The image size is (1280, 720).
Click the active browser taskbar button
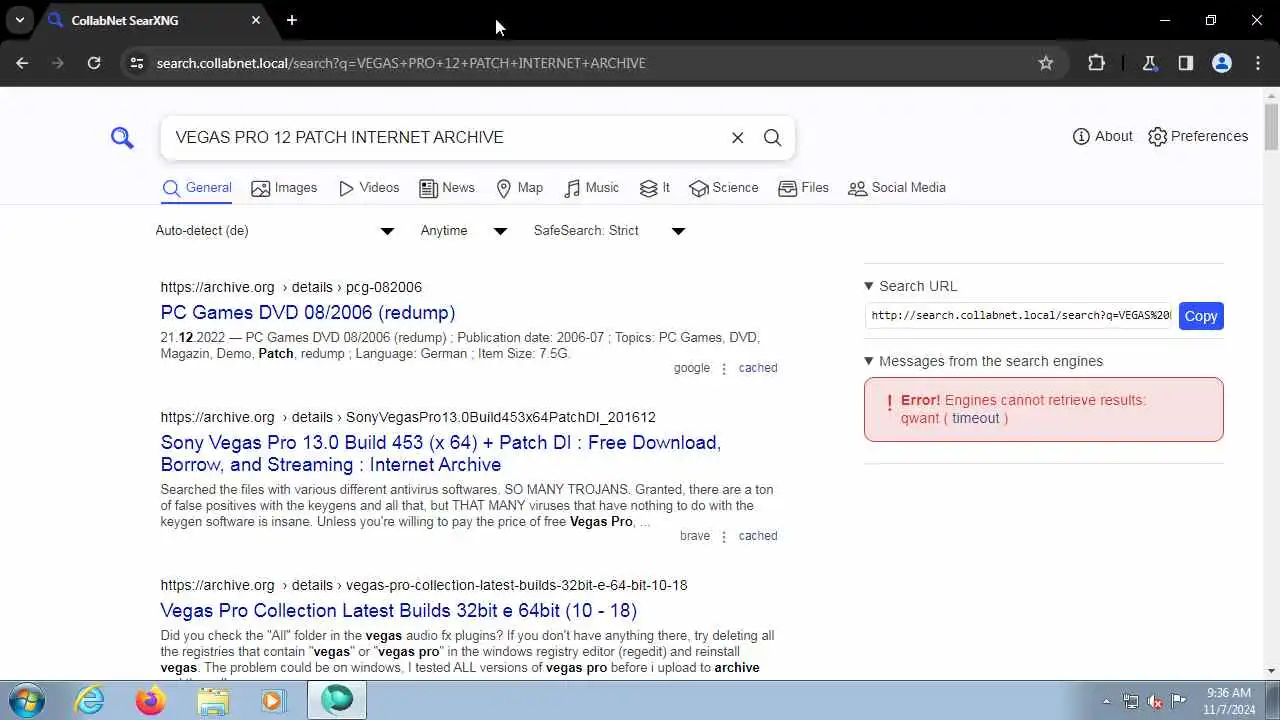point(337,700)
